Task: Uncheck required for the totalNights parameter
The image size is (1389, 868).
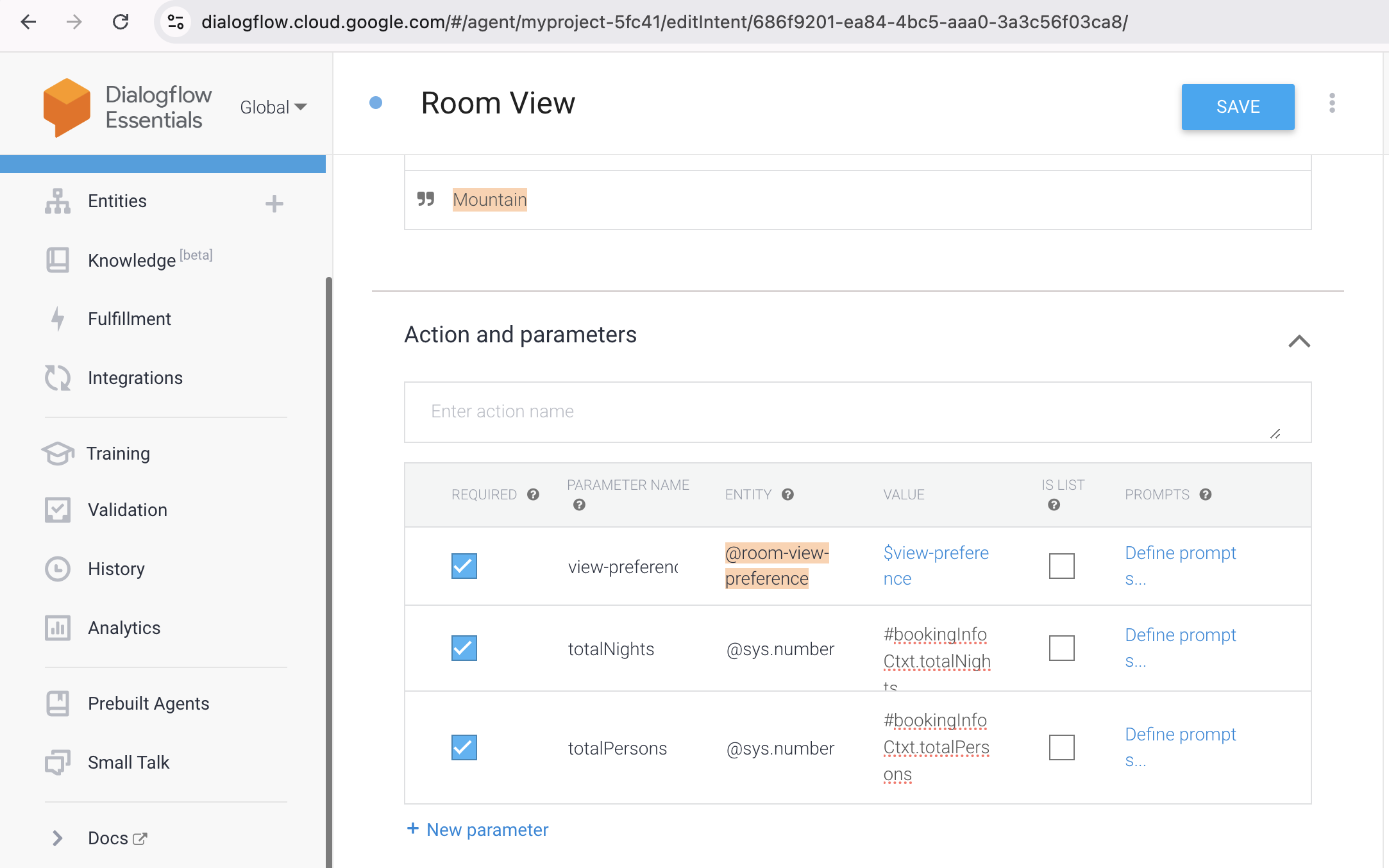Action: coord(464,648)
